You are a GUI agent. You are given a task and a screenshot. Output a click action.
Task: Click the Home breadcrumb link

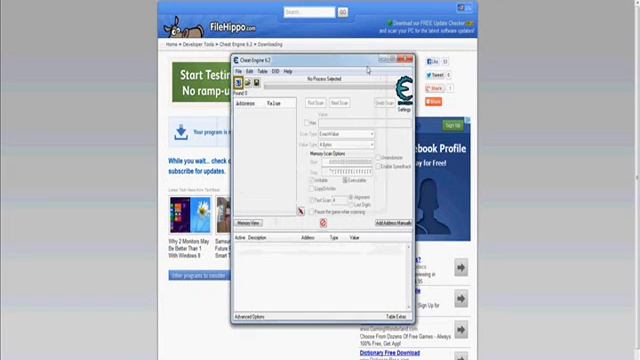click(x=171, y=44)
